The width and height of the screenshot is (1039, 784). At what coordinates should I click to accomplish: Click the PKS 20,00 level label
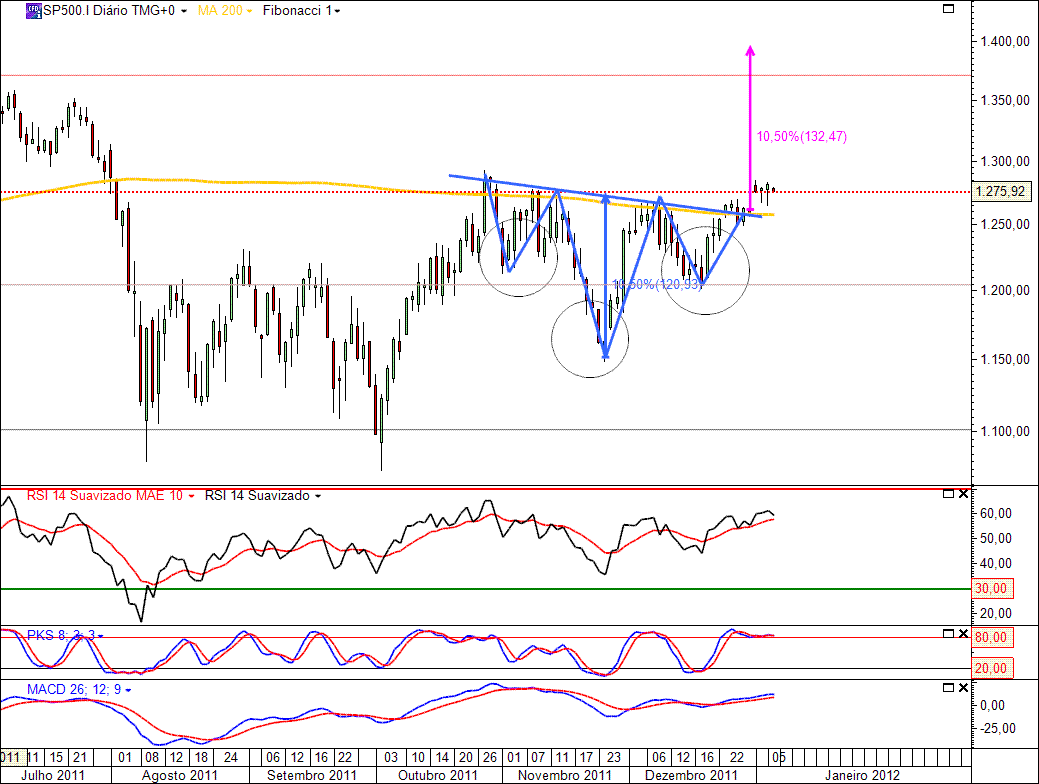(991, 668)
